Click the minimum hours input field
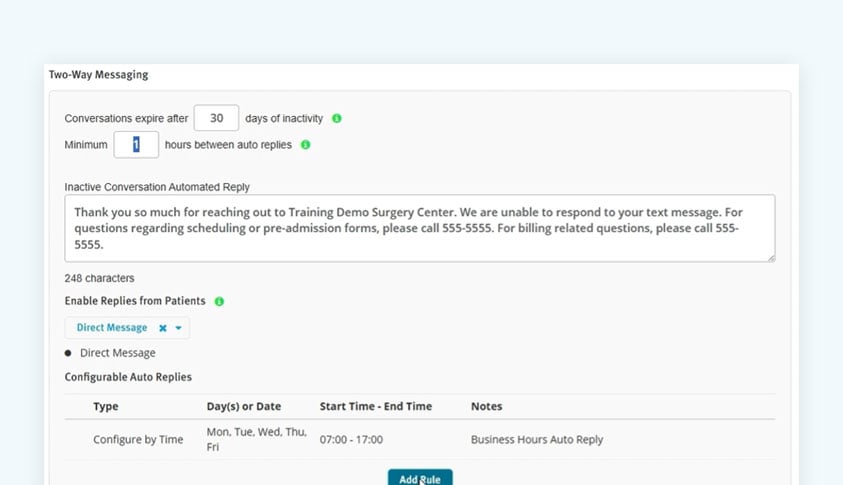 click(136, 145)
